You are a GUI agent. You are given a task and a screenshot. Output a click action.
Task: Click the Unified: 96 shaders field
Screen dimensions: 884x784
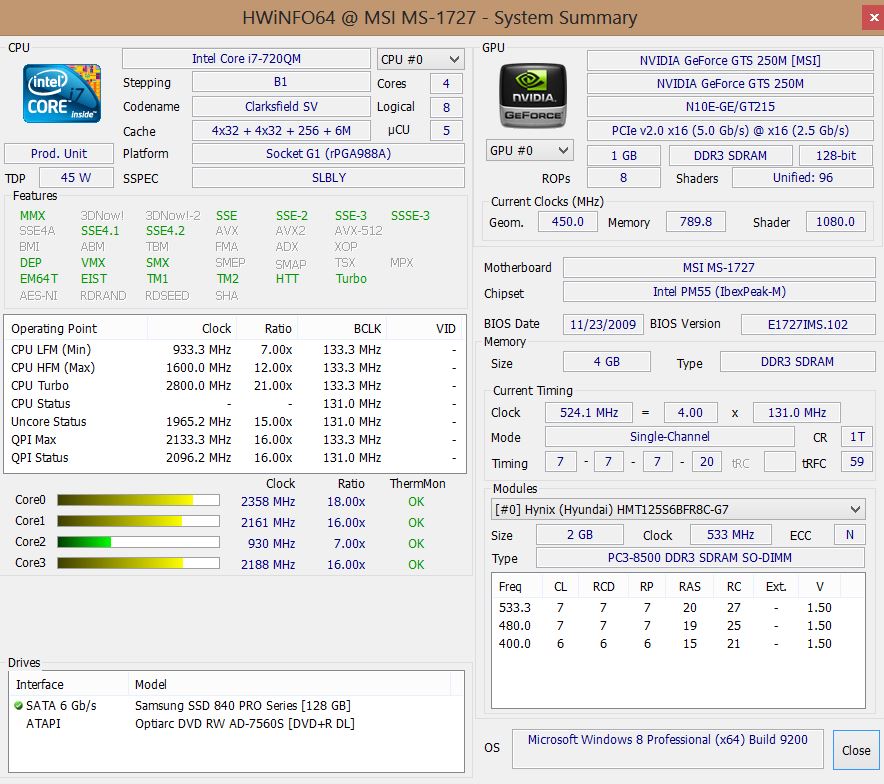[803, 178]
